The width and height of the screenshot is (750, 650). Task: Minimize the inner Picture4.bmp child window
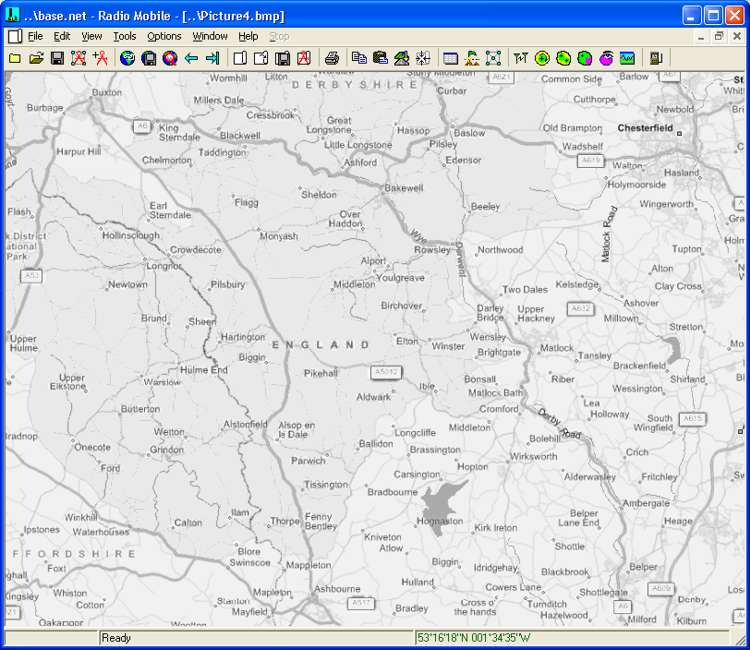coord(701,36)
